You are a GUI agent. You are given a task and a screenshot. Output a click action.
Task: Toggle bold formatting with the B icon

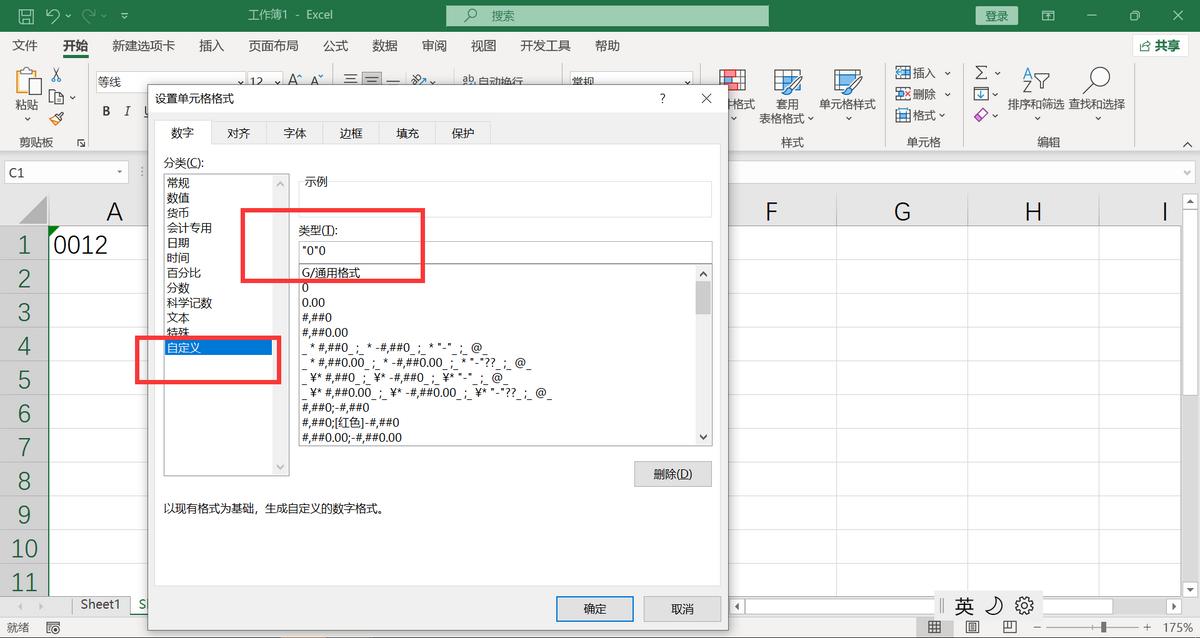pos(105,111)
